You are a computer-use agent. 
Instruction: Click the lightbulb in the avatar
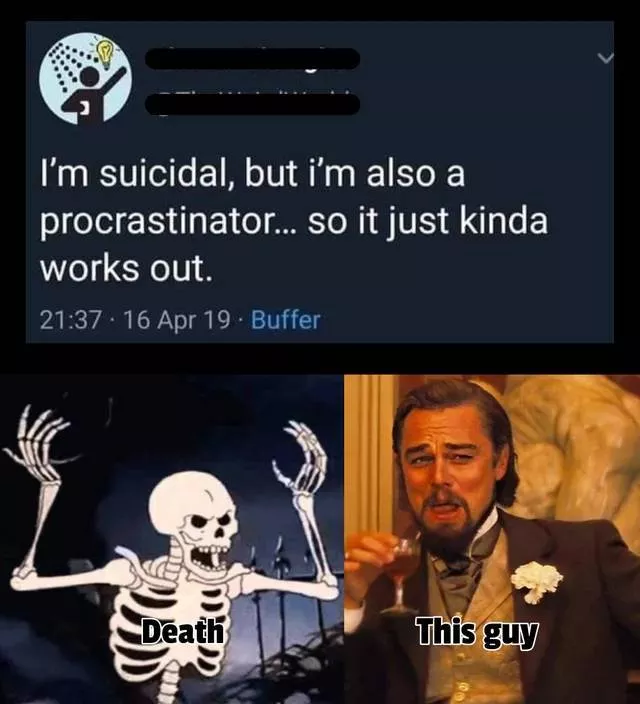[105, 53]
